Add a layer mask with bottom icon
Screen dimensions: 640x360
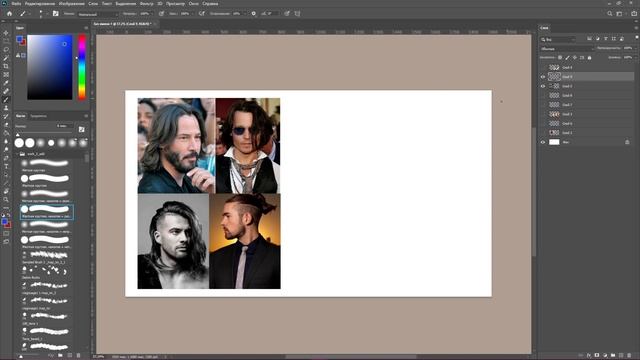tap(597, 356)
